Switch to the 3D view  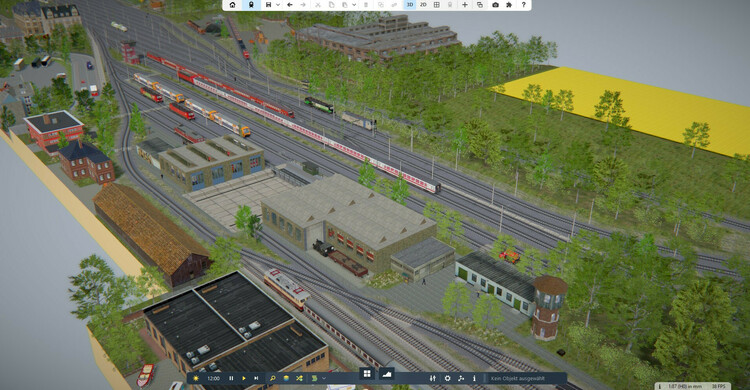pyautogui.click(x=410, y=5)
